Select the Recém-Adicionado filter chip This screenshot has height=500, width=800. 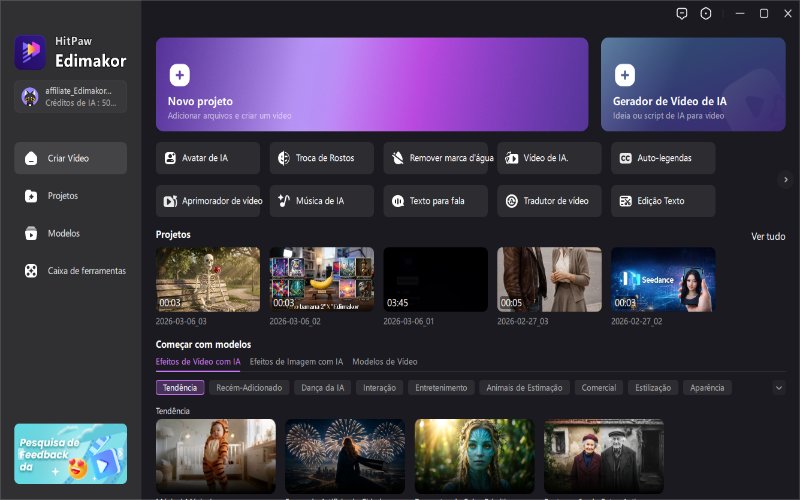249,388
